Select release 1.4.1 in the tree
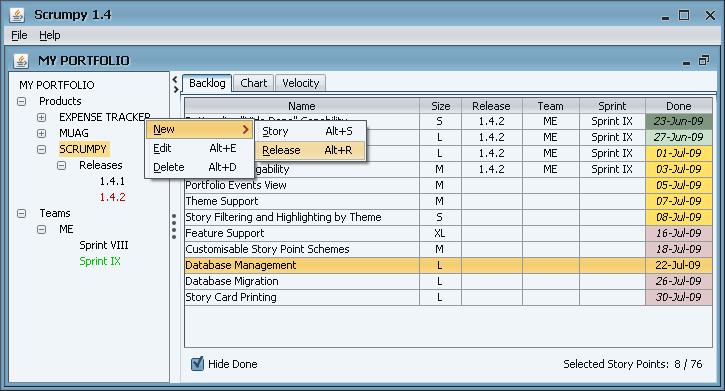Image resolution: width=725 pixels, height=391 pixels. [x=112, y=182]
